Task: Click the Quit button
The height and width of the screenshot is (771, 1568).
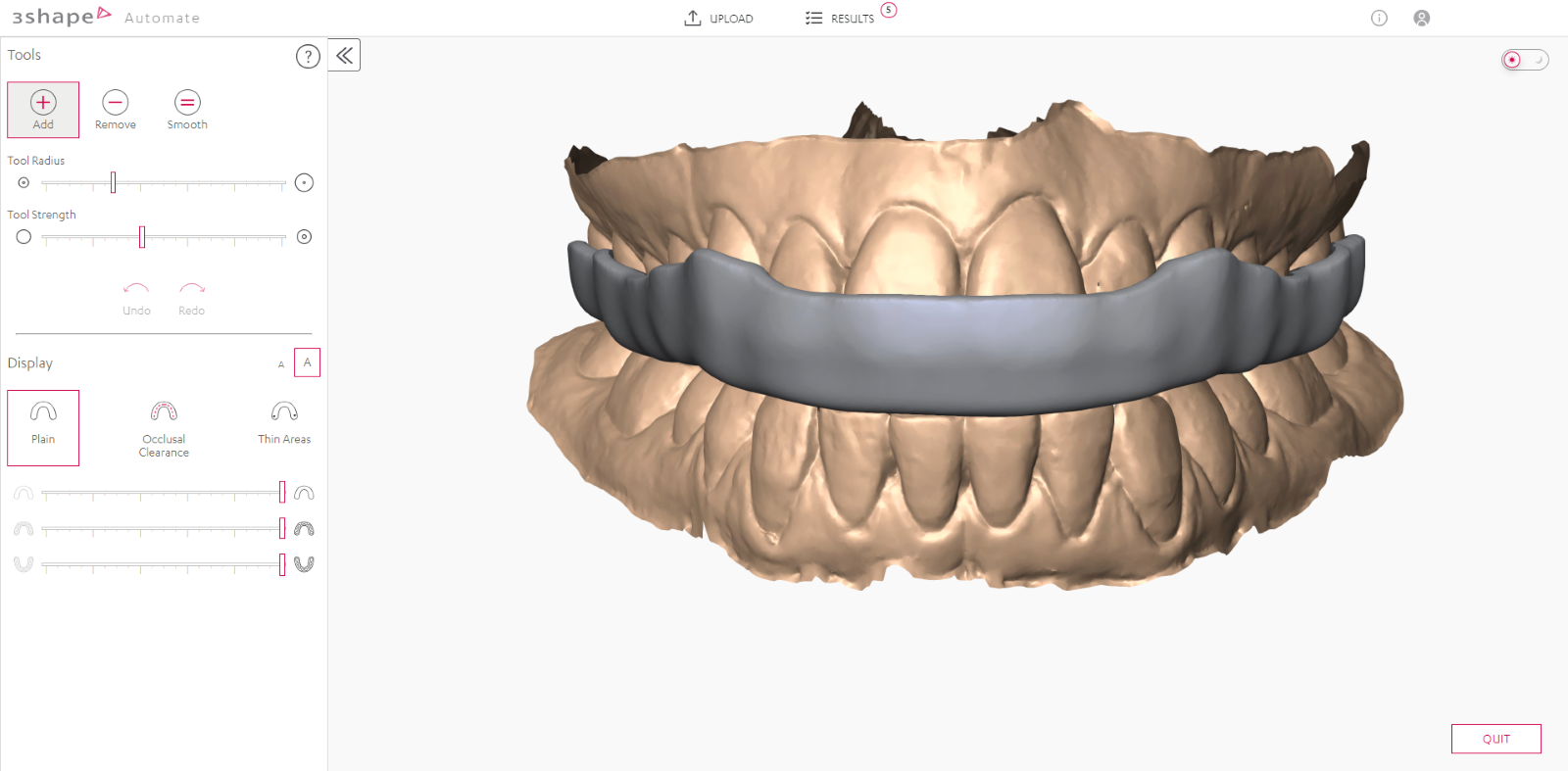Action: tap(1495, 739)
